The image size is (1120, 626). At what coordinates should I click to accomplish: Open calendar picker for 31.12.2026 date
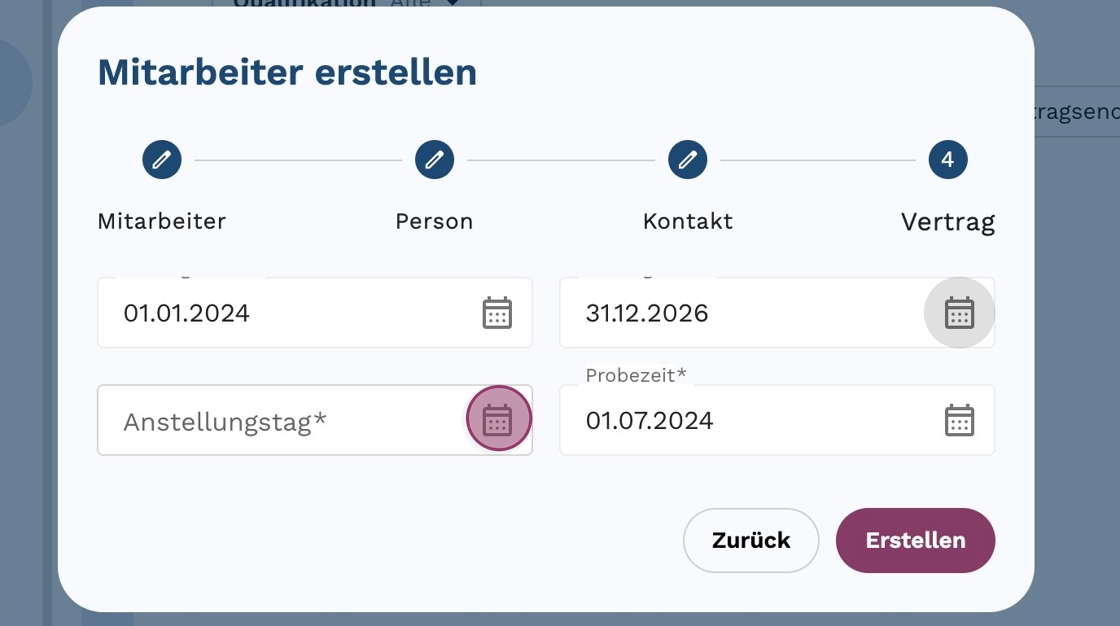point(959,313)
